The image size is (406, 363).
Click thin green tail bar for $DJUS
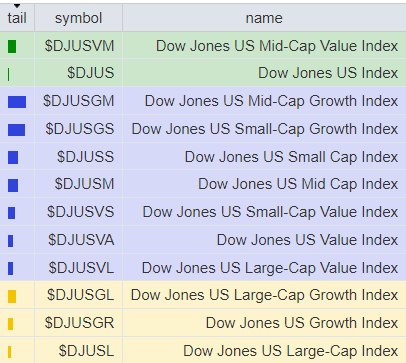(x=9, y=74)
